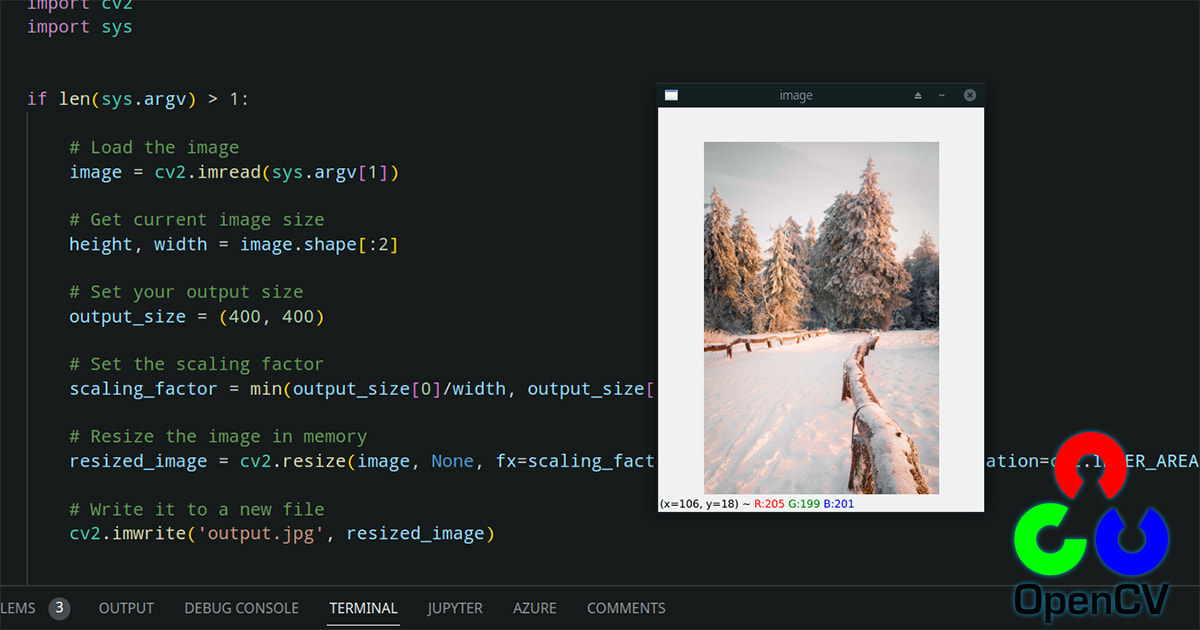The width and height of the screenshot is (1200, 630).
Task: Open the DEBUG CONSOLE tab
Action: point(241,608)
